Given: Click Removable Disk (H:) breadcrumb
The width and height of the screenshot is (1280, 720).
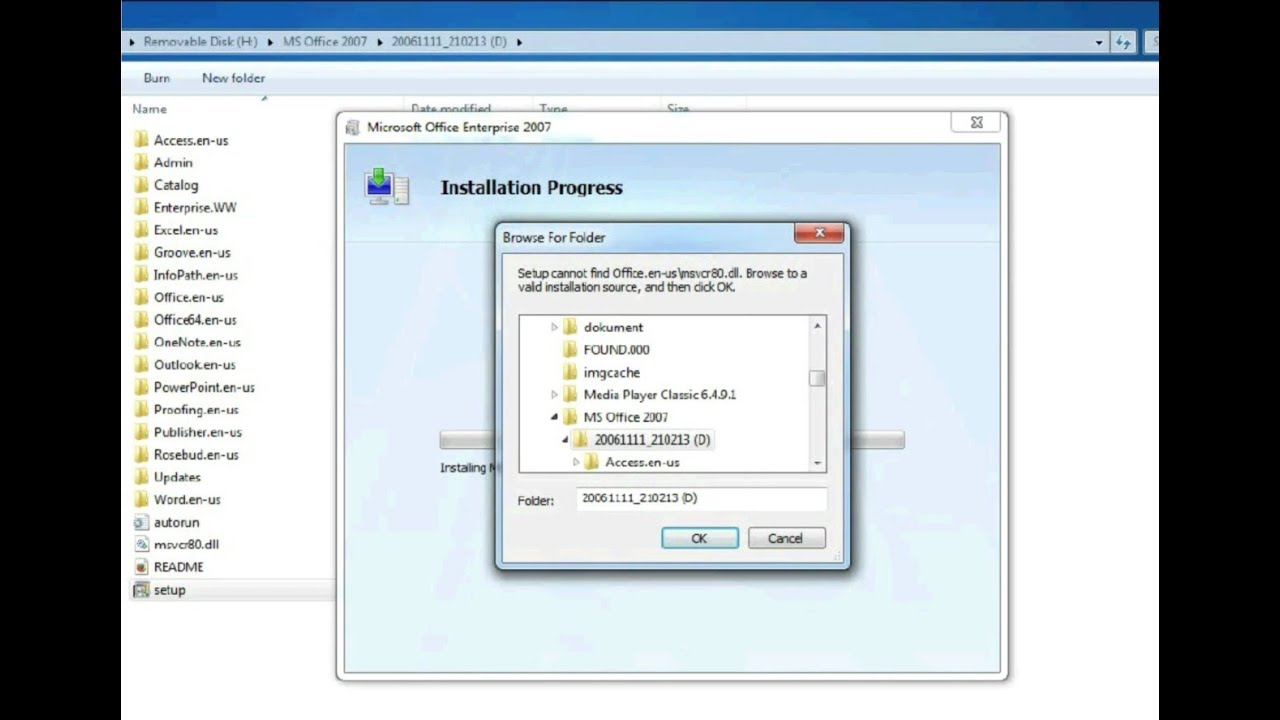Looking at the screenshot, I should click(200, 42).
